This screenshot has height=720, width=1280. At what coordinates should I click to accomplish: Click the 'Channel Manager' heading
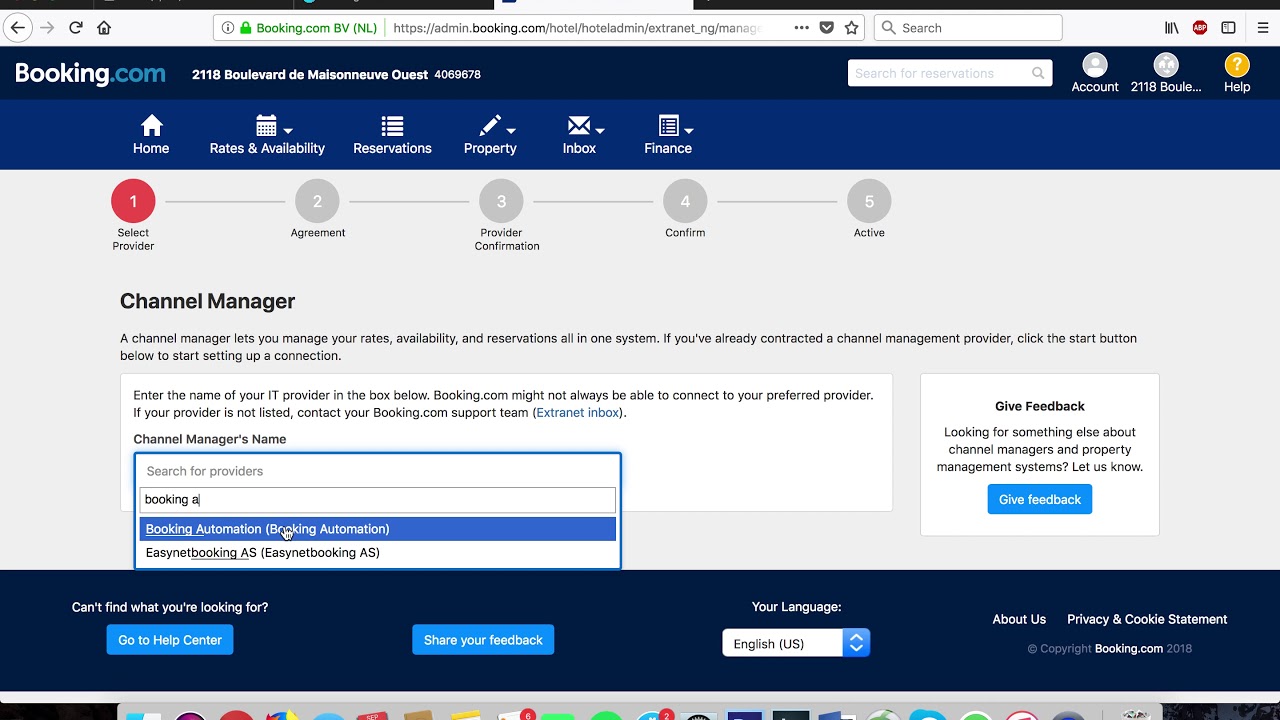(x=207, y=301)
